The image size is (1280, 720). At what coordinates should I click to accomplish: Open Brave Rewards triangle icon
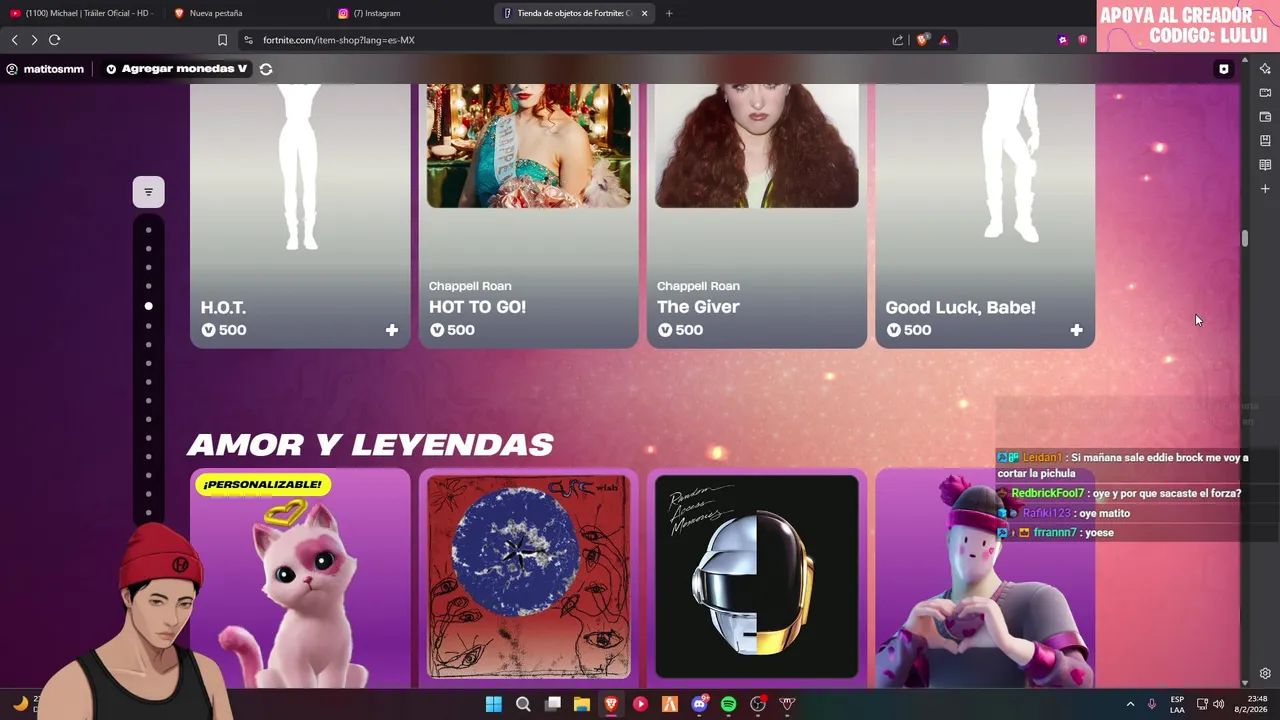point(944,40)
